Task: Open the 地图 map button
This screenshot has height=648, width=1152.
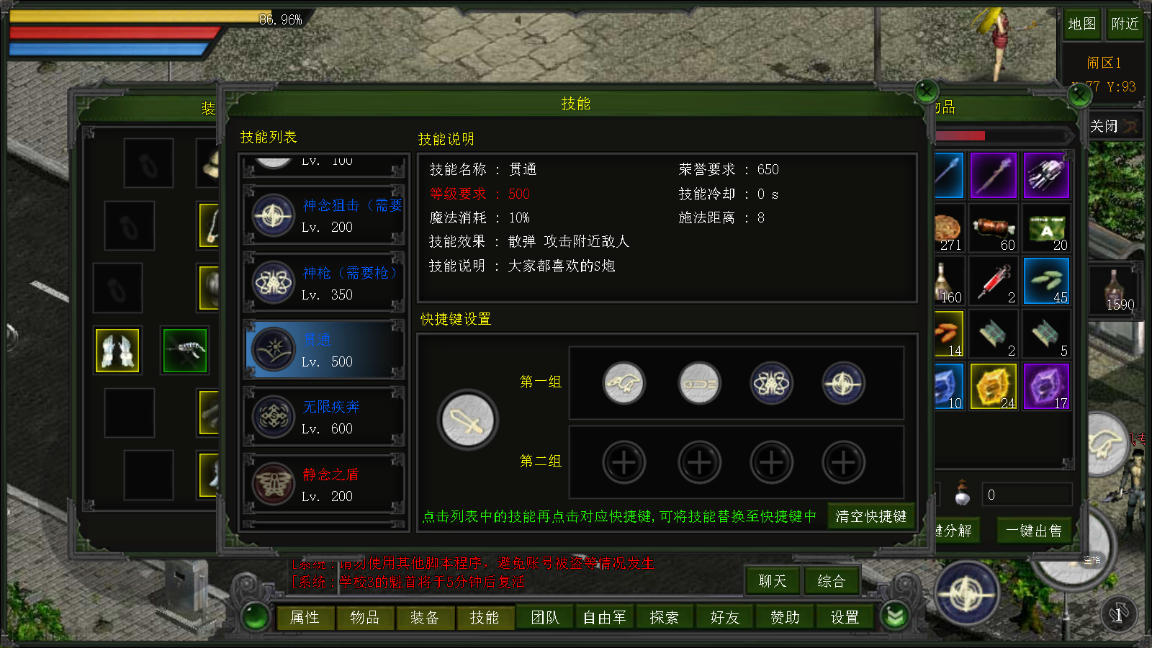Action: point(1082,24)
